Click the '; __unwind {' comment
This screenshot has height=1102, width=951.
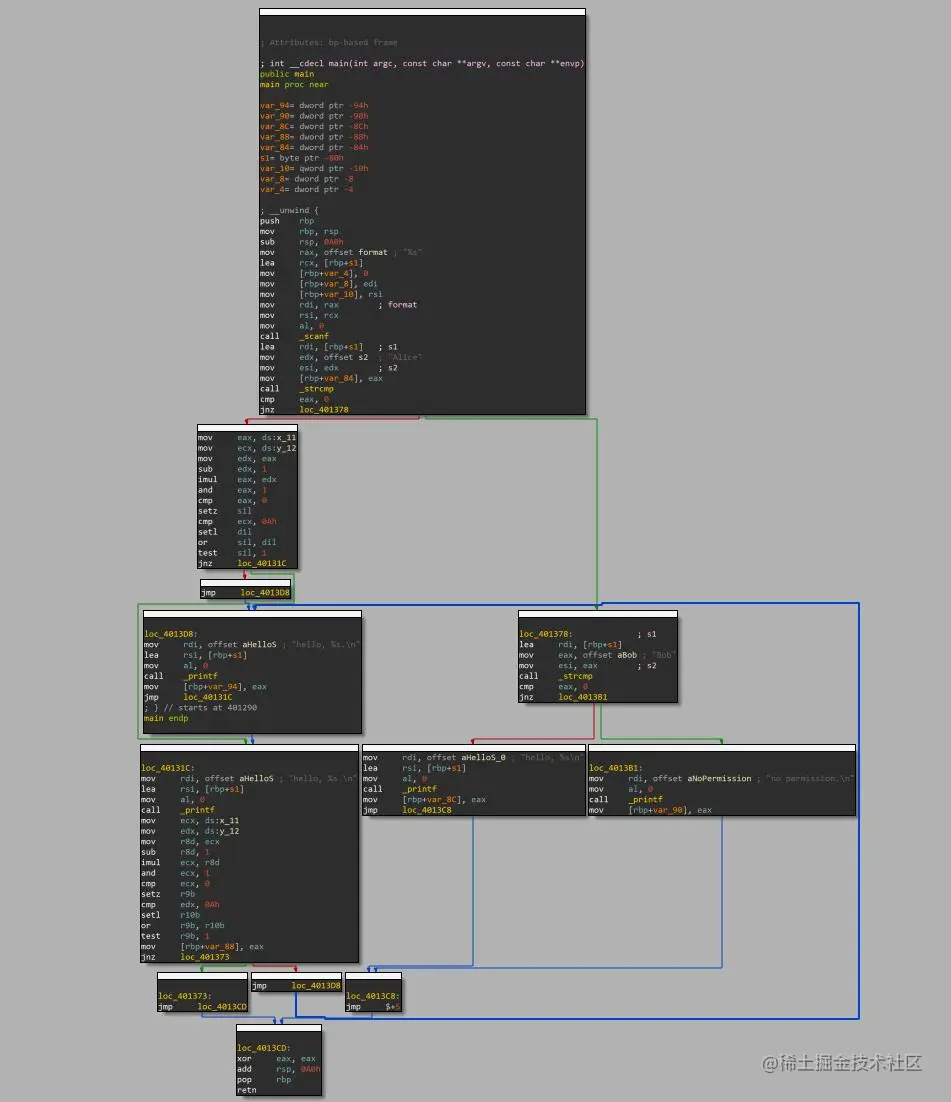[289, 210]
